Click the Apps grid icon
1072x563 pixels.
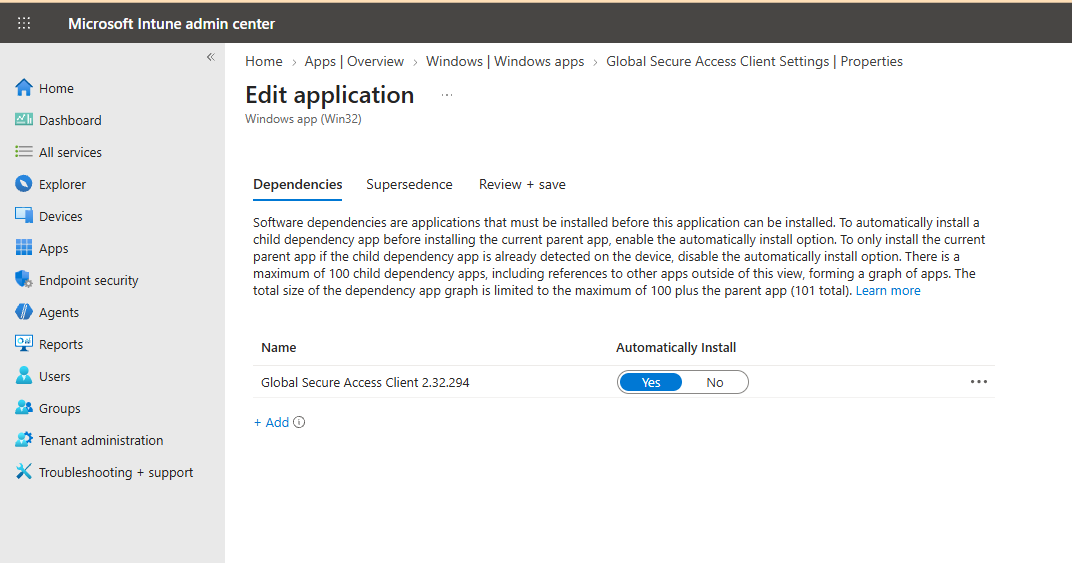point(24,248)
